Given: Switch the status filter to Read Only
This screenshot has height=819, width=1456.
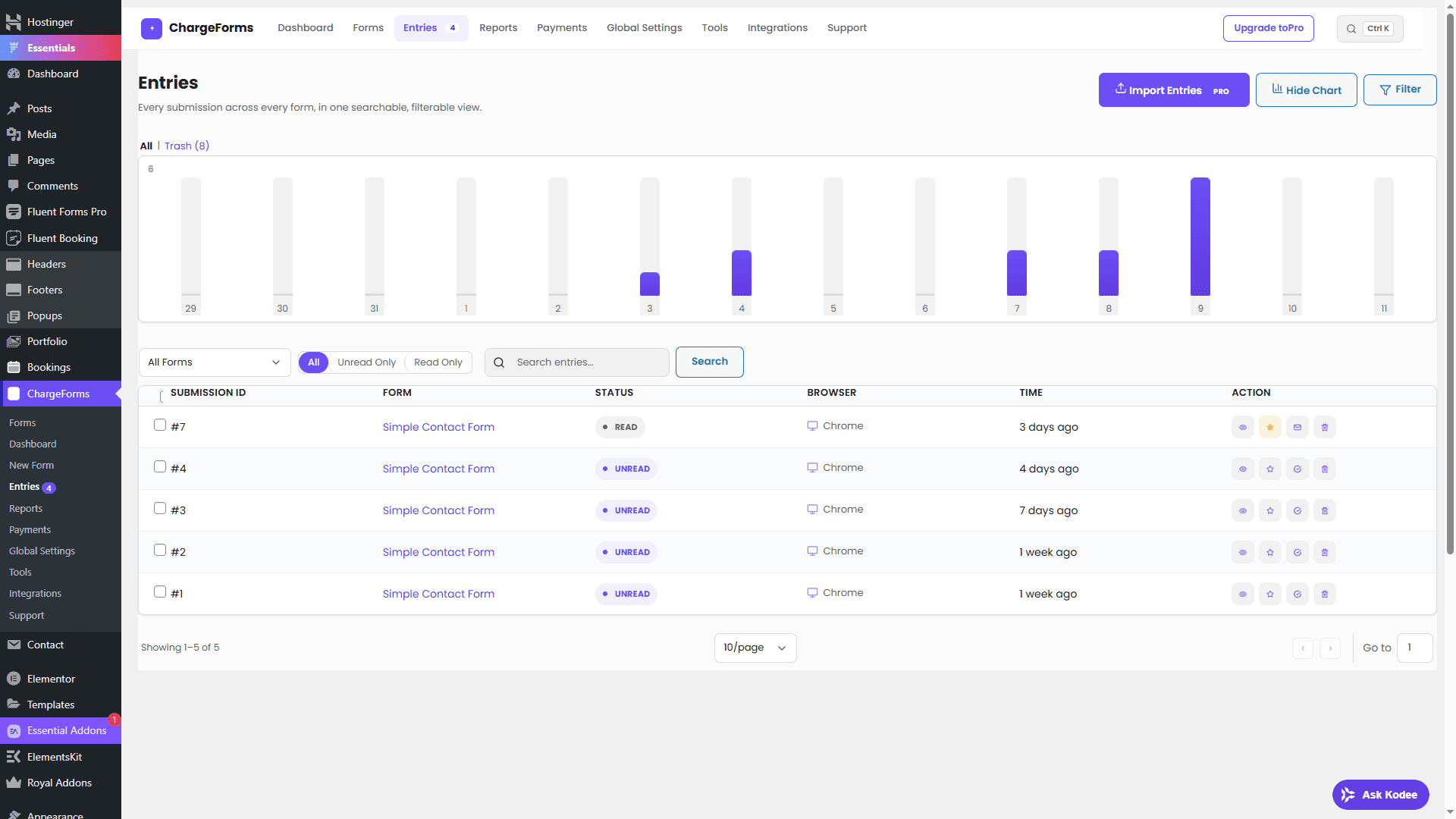Looking at the screenshot, I should (x=438, y=362).
